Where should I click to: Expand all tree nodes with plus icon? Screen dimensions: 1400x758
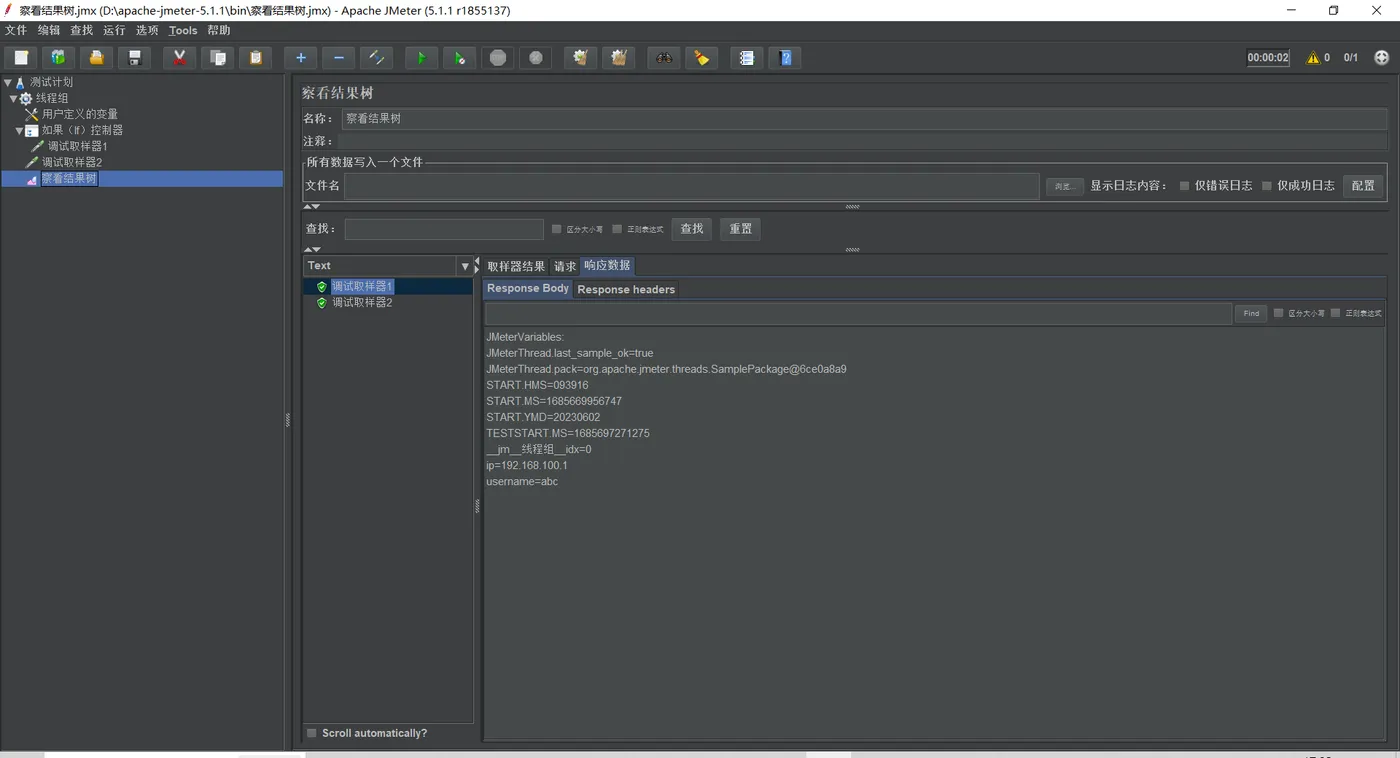300,58
